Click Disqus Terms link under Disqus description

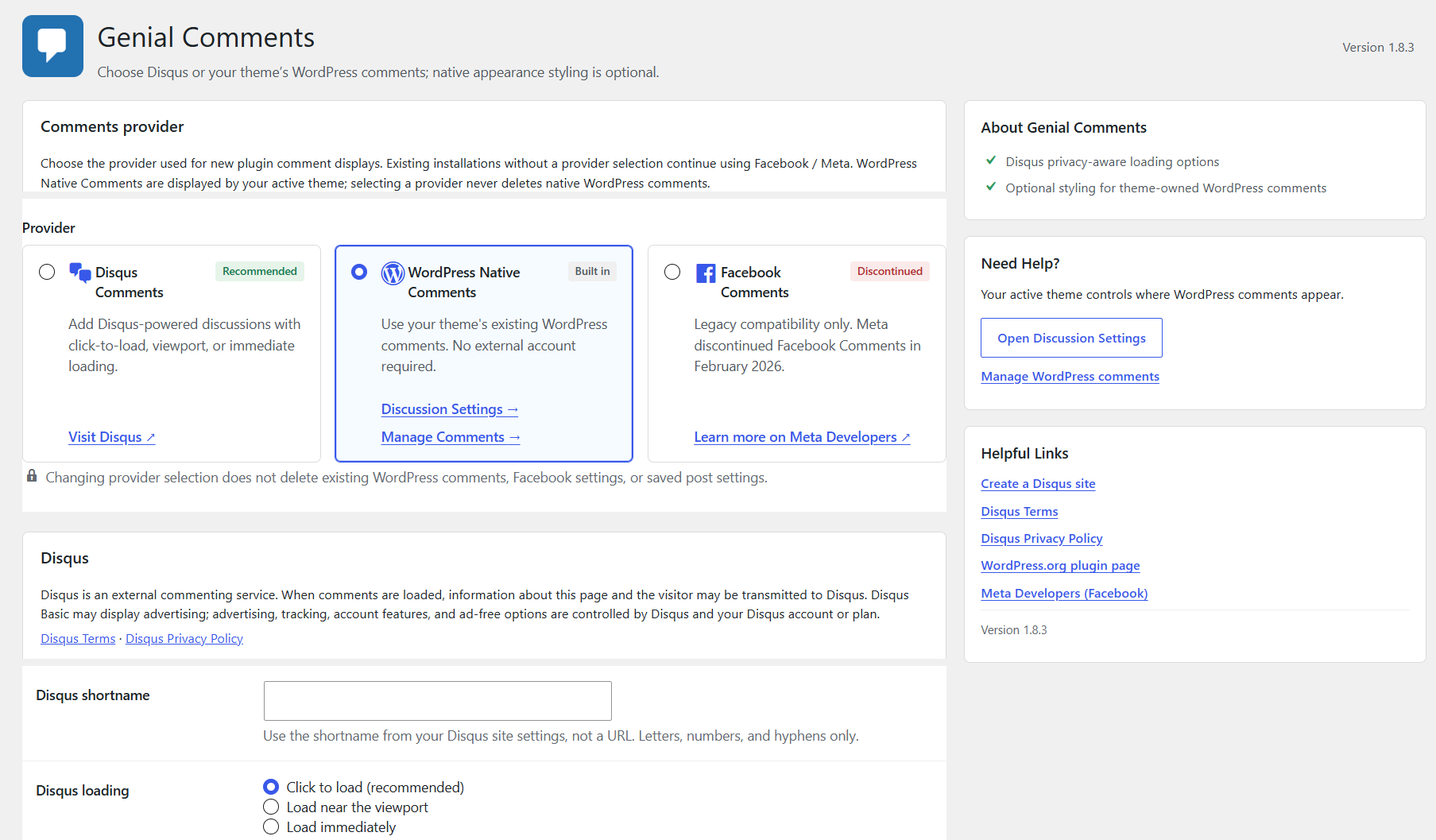coord(78,639)
